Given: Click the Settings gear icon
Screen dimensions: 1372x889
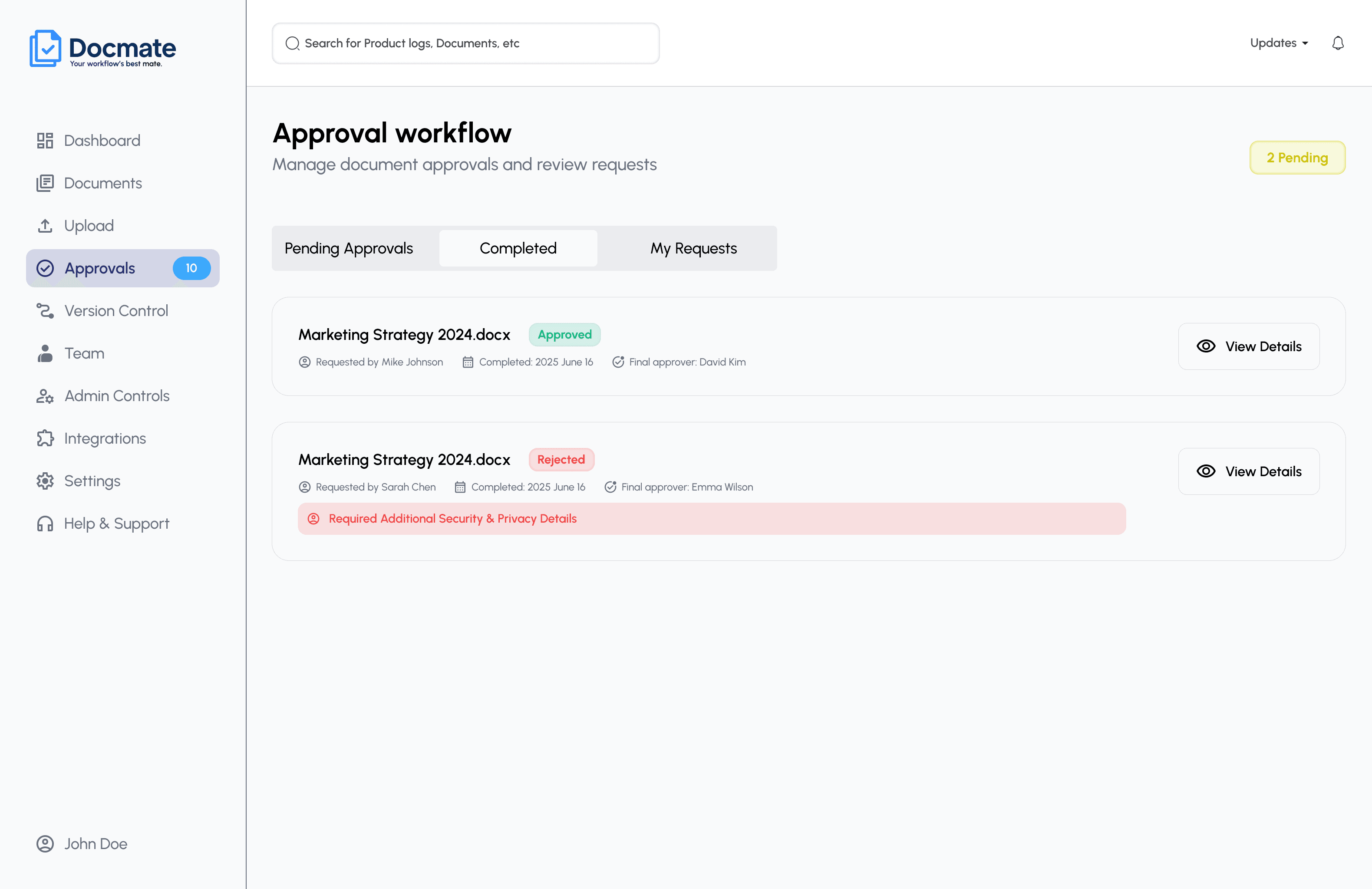Looking at the screenshot, I should coord(45,481).
